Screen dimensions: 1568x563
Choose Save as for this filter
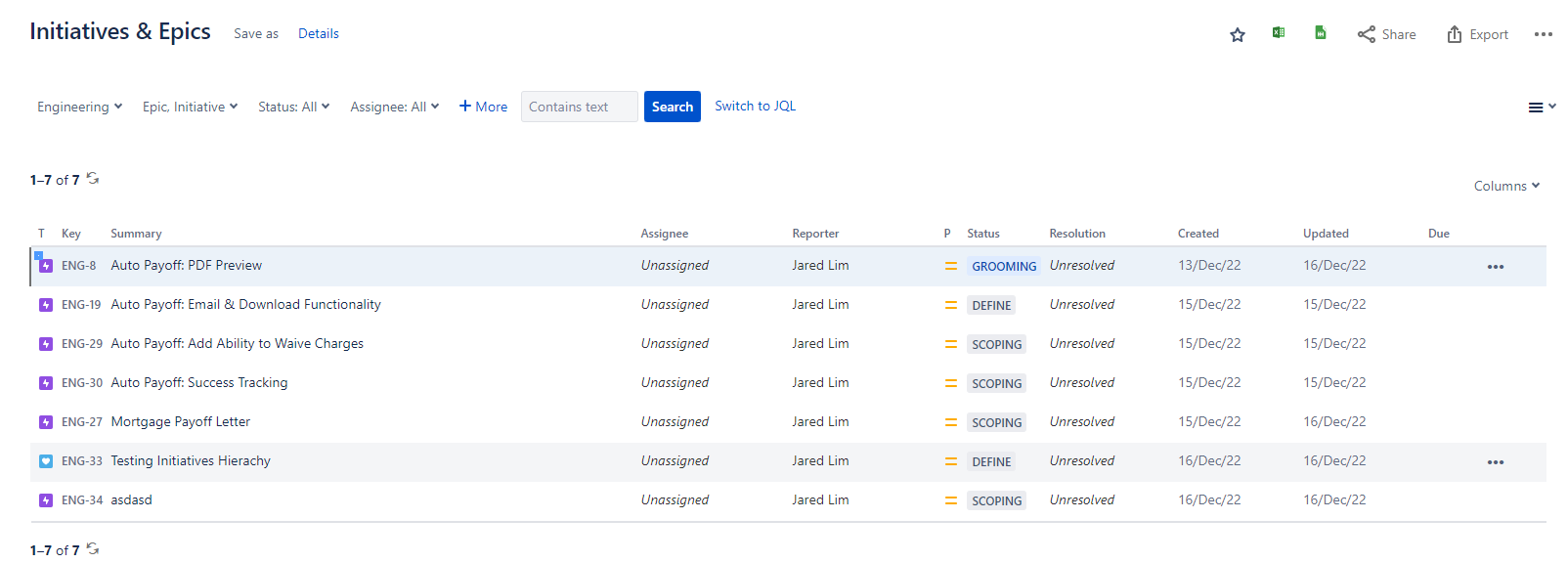(256, 33)
